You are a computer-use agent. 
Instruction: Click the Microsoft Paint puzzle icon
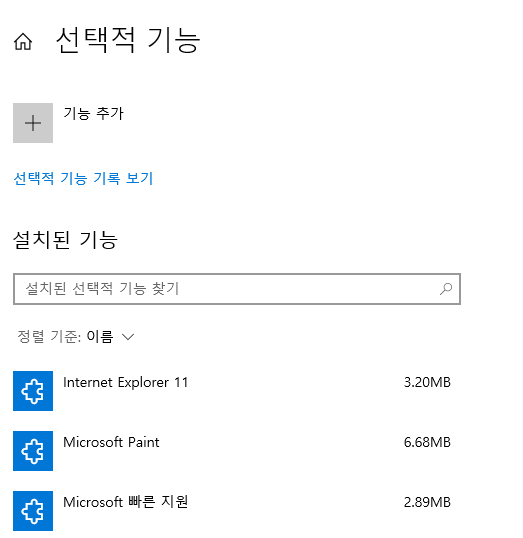click(33, 451)
